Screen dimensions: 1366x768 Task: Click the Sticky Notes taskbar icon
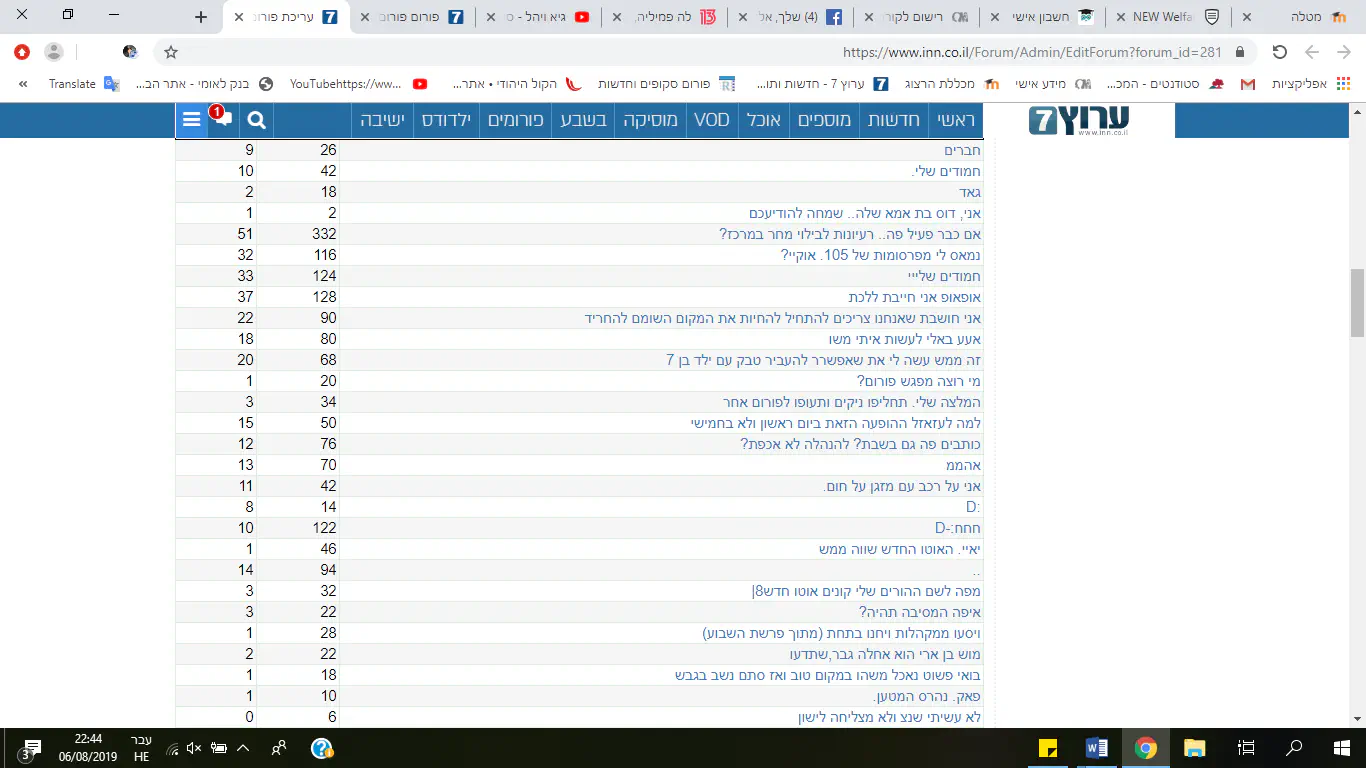pos(1049,747)
